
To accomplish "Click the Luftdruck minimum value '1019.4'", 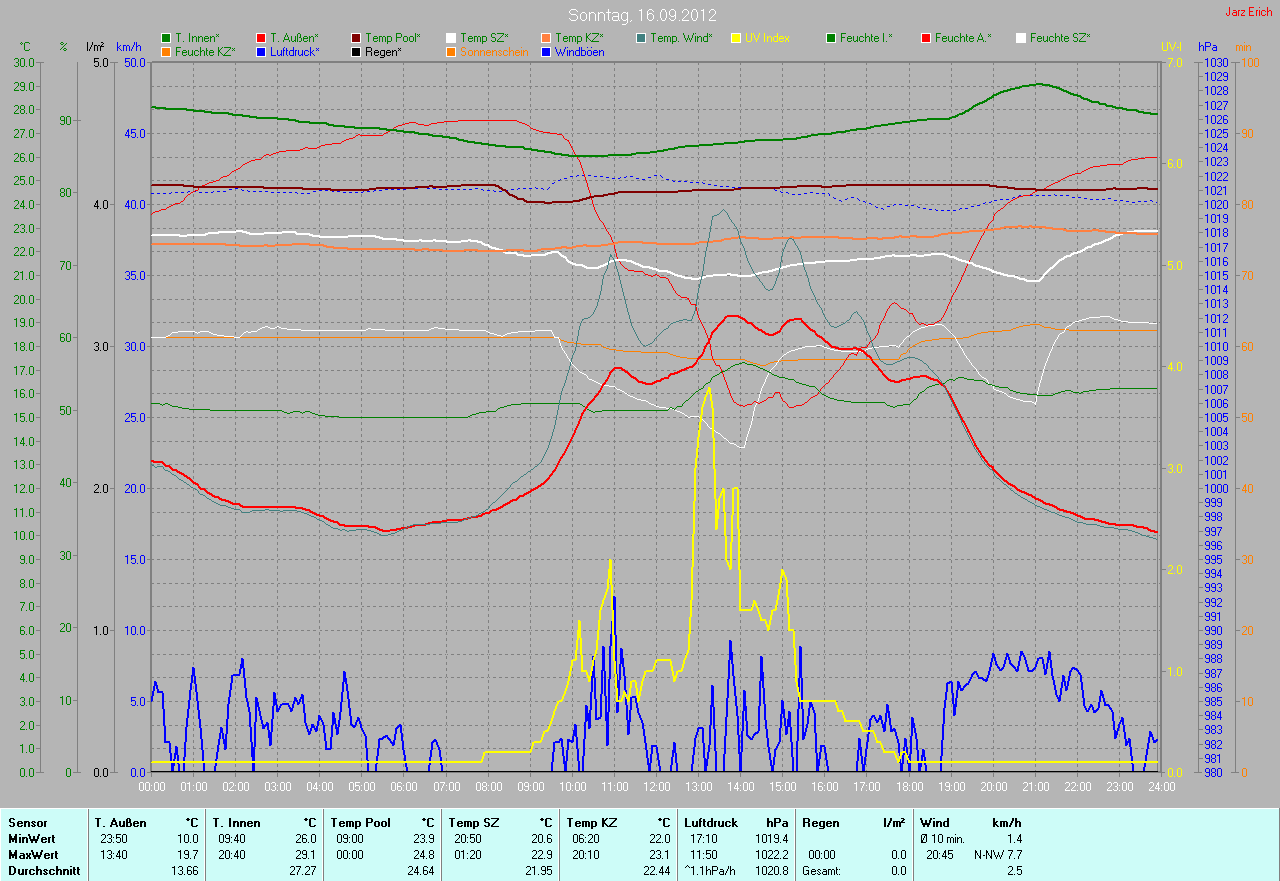I will 770,839.
